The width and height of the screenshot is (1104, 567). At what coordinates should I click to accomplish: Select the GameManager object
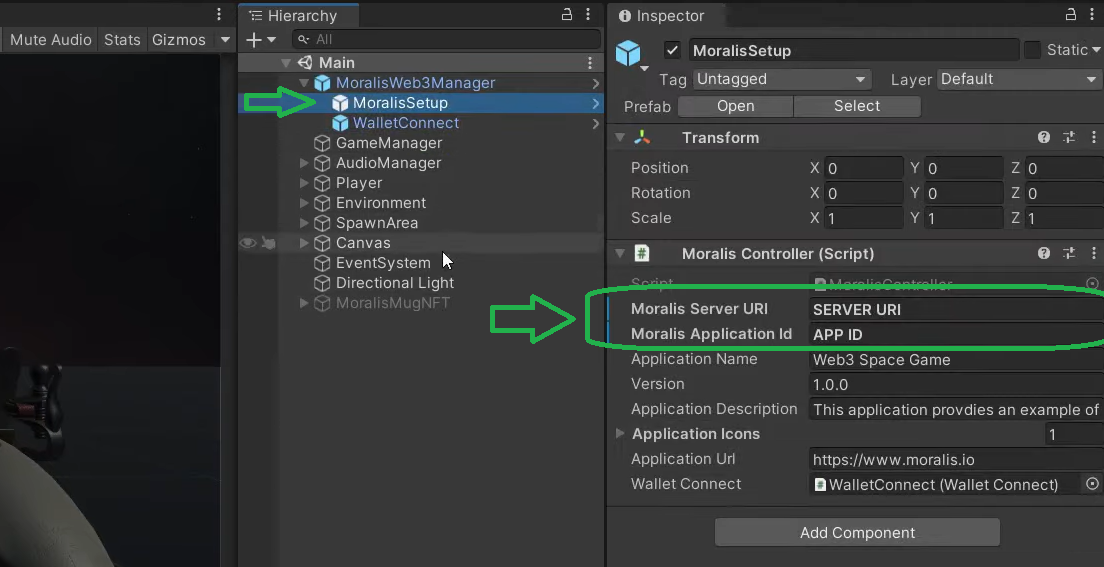click(x=389, y=143)
